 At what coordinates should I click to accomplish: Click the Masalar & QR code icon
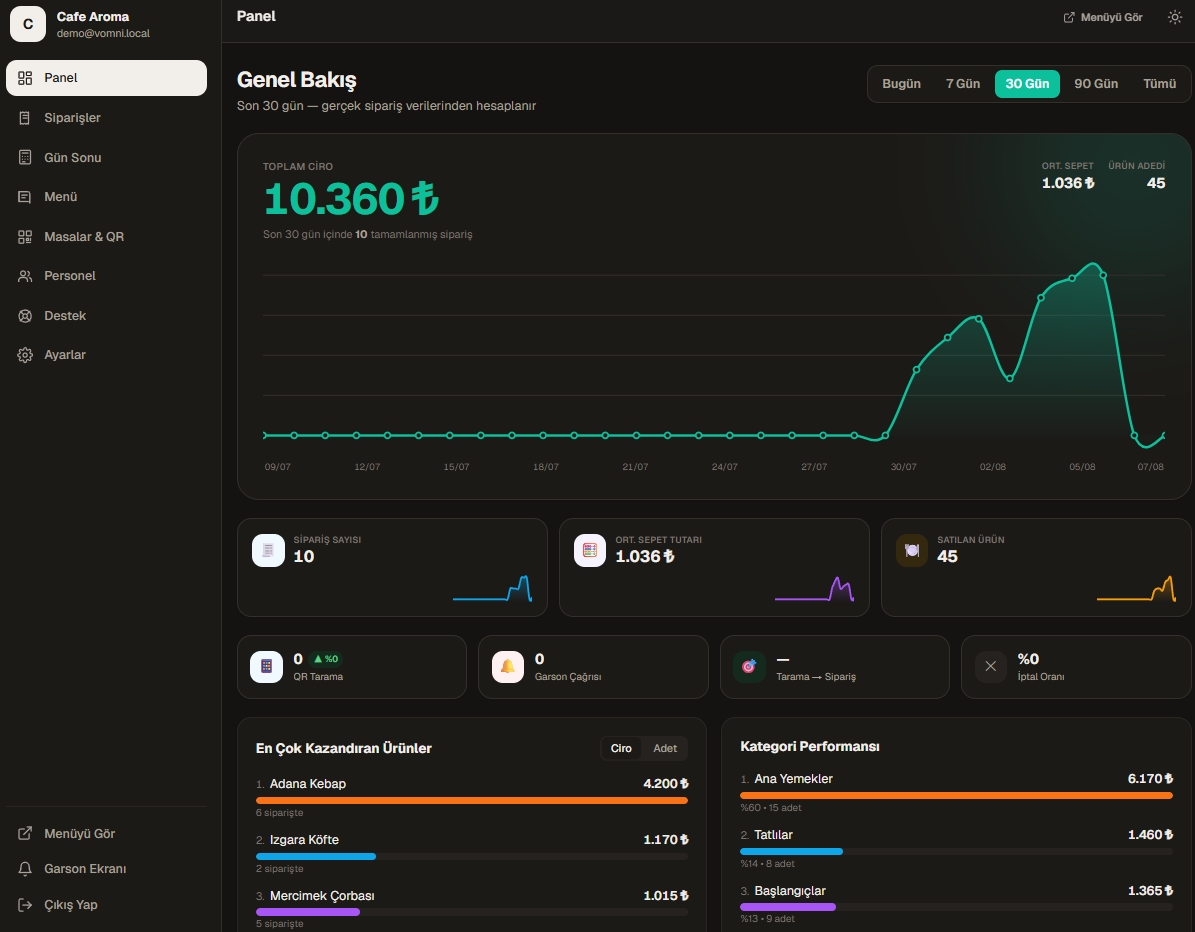click(x=25, y=236)
